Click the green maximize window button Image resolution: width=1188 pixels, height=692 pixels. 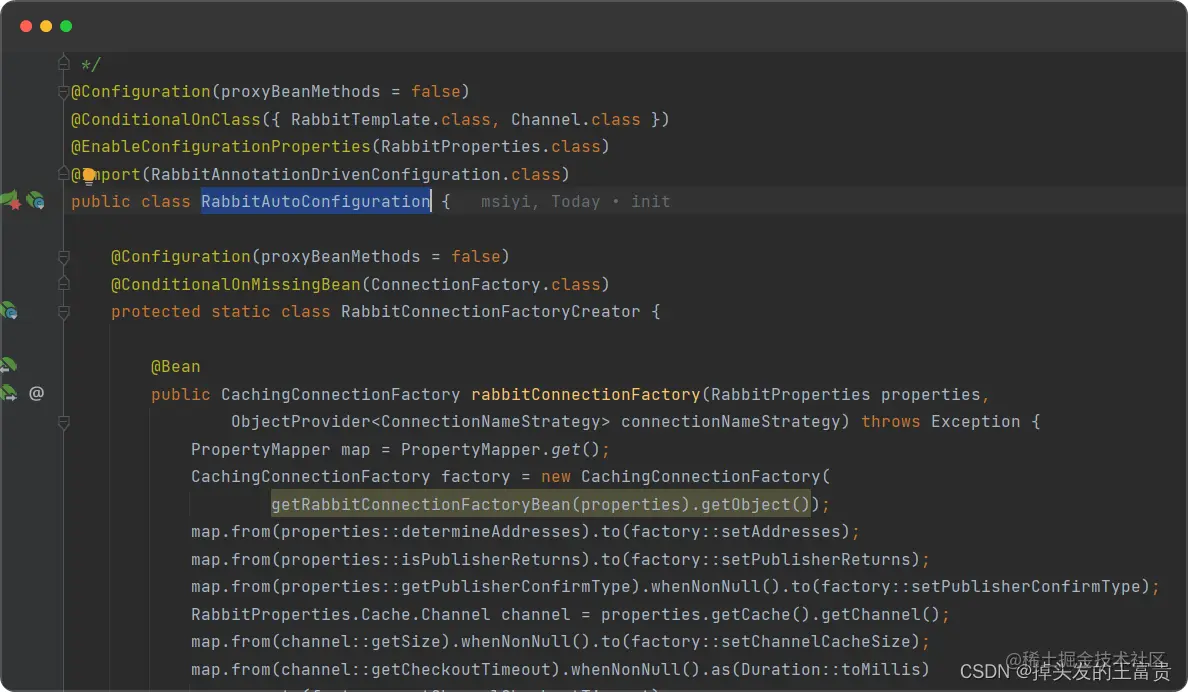click(x=66, y=26)
